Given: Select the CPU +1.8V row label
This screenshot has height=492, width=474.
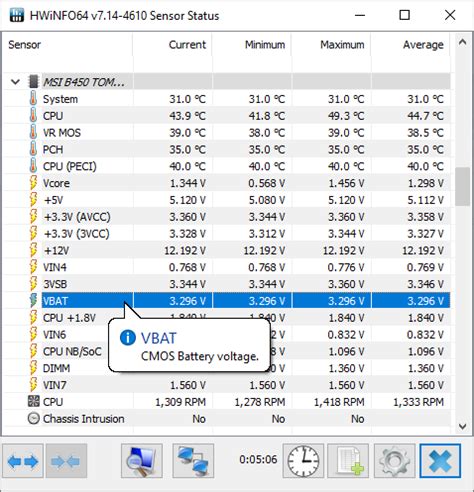Looking at the screenshot, I should pyautogui.click(x=69, y=318).
